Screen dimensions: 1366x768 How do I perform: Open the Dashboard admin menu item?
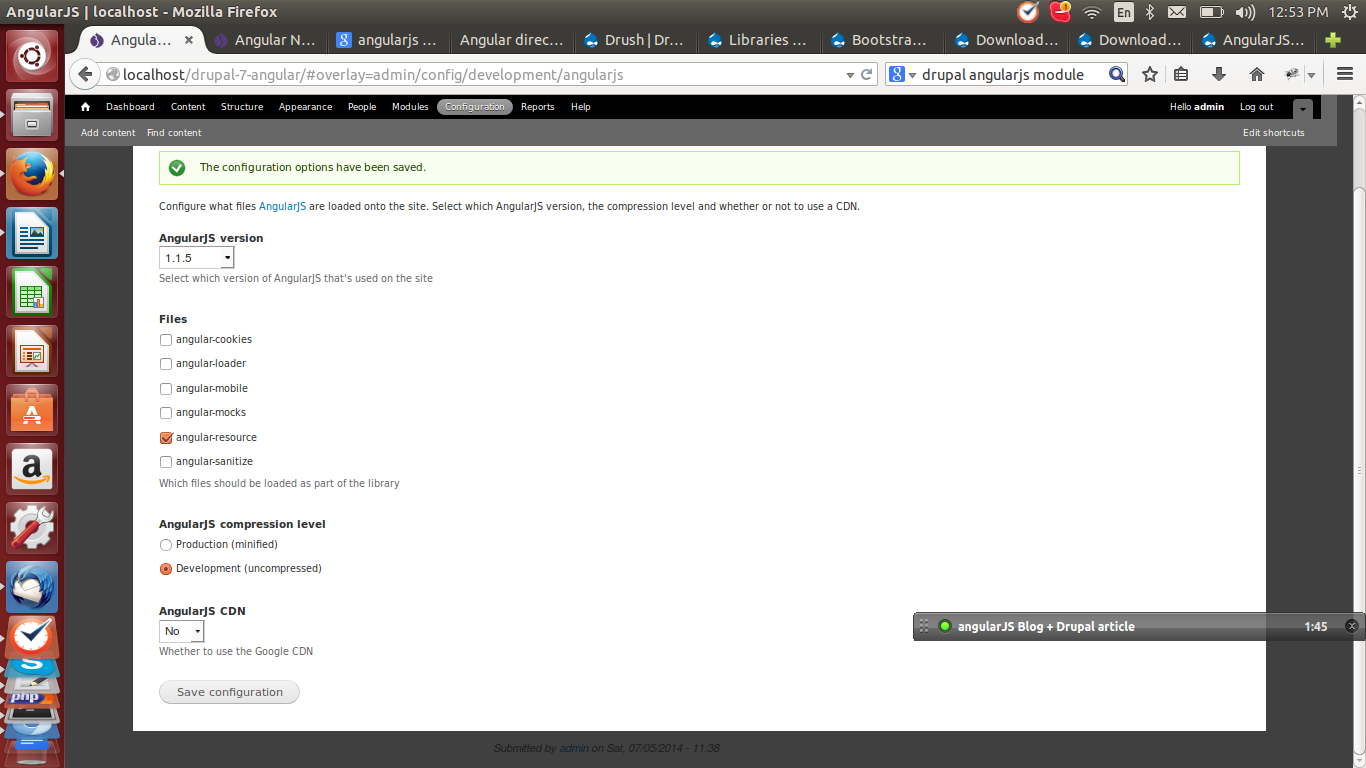tap(130, 107)
